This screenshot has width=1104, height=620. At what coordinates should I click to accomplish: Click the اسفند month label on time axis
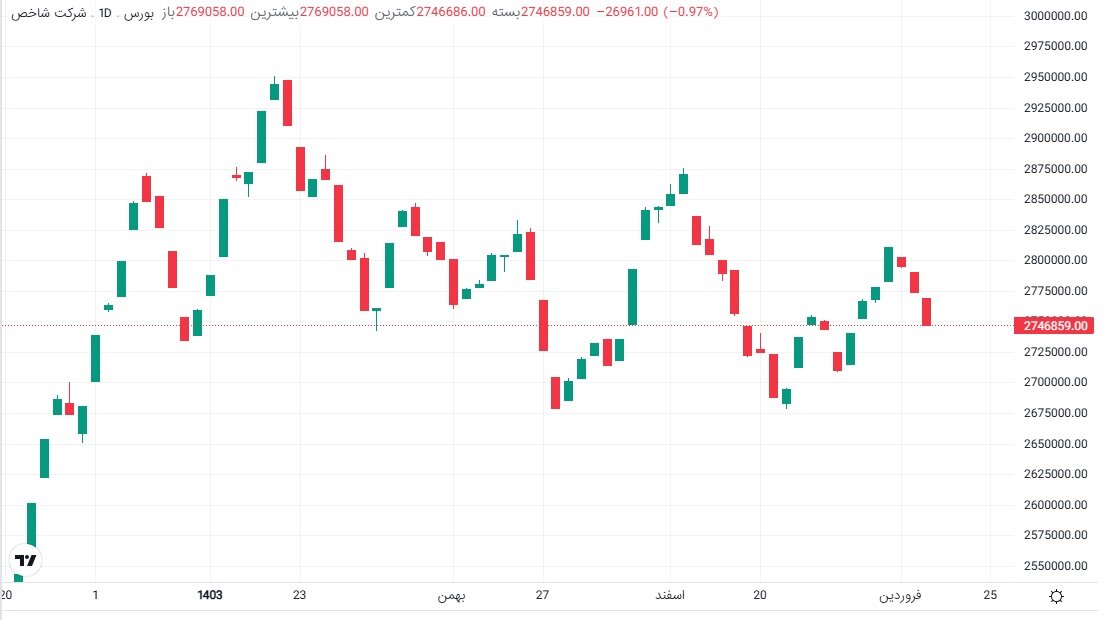click(x=668, y=595)
